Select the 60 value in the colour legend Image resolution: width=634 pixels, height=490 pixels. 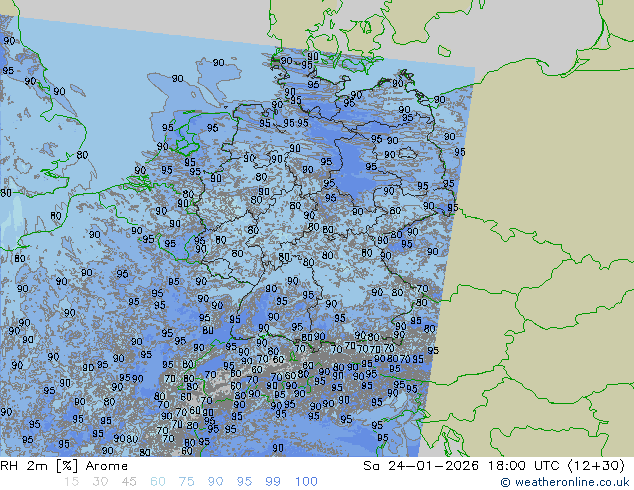(158, 482)
